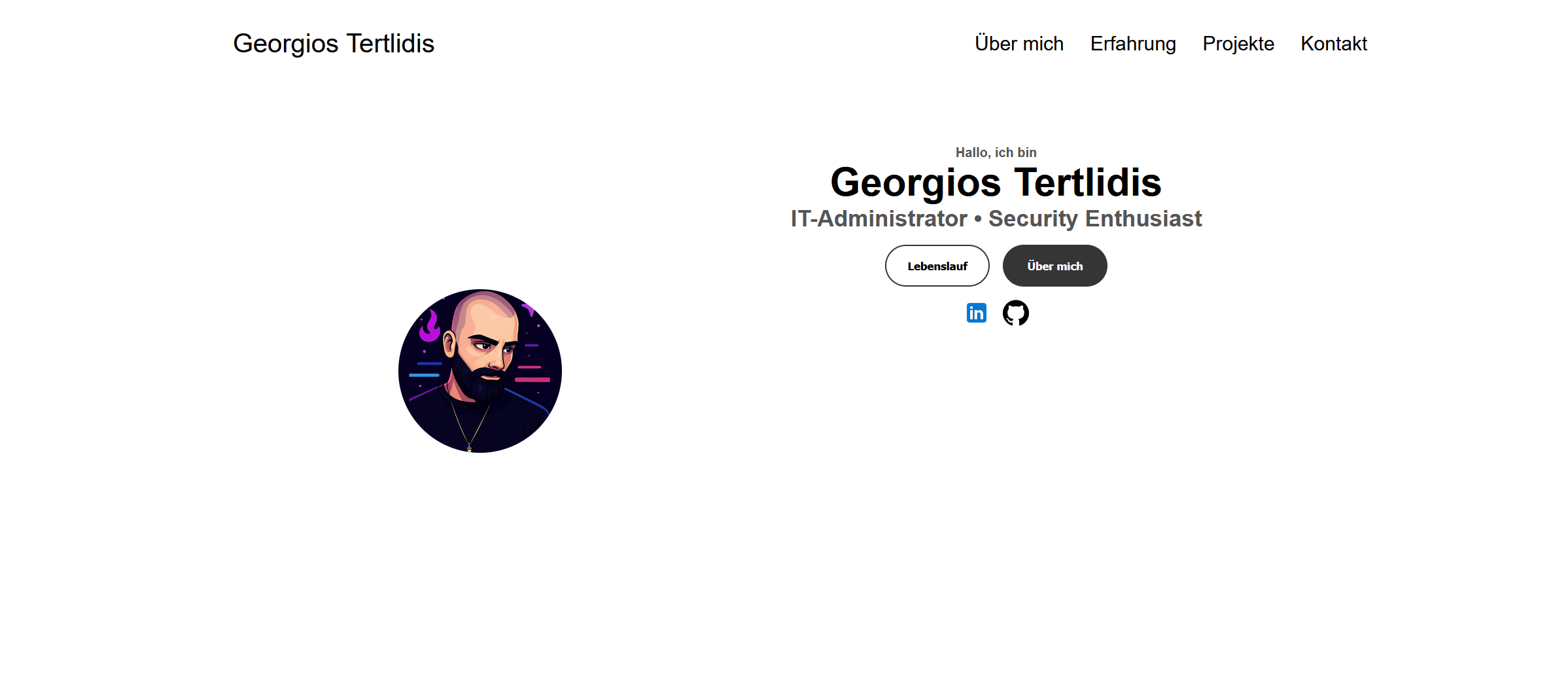Click the "Security Enthusiast" subtitle text
Screen dimensions: 1568x691
point(1094,219)
